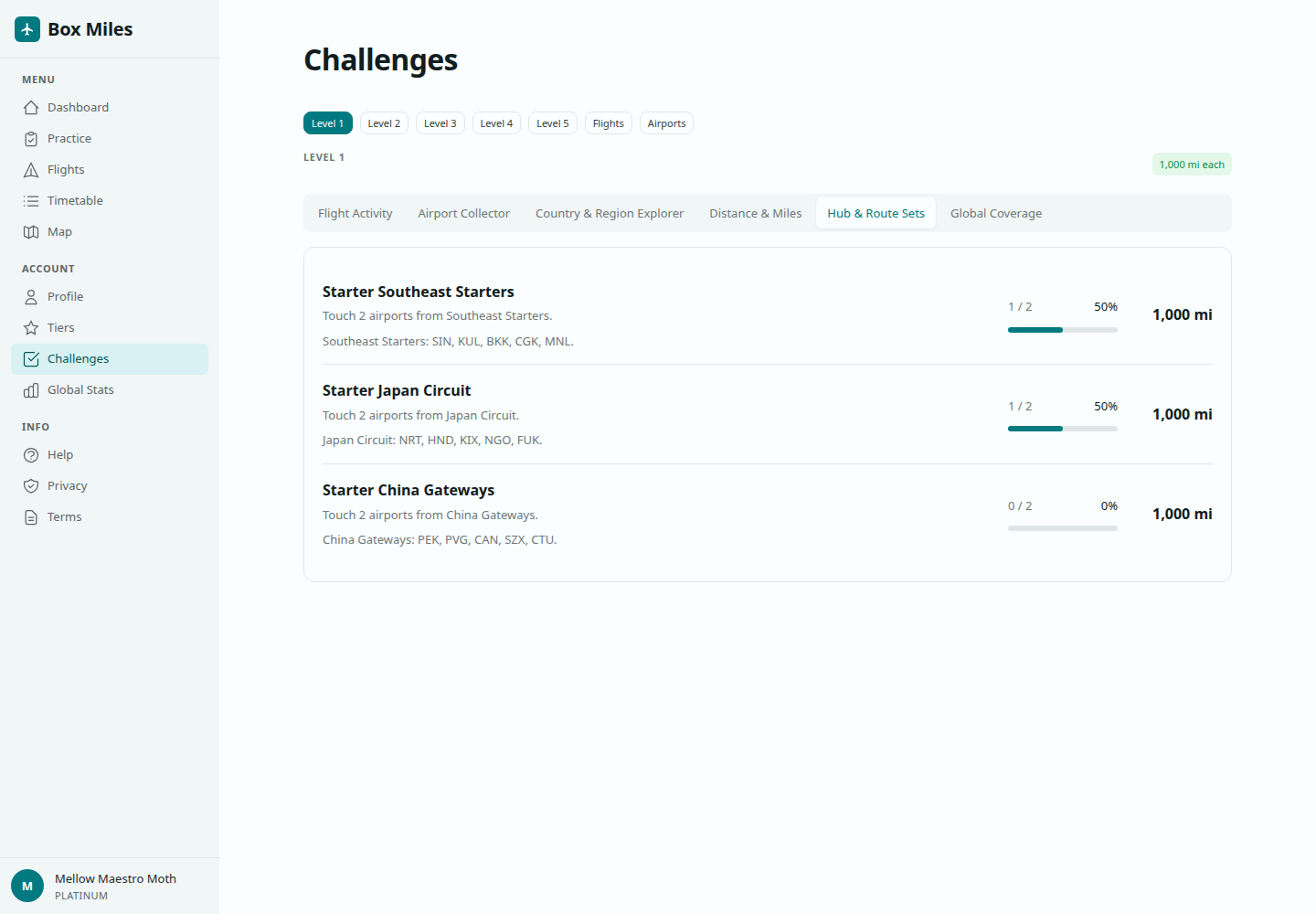This screenshot has height=914, width=1316.
Task: Open the Profile sidebar link
Action: click(x=110, y=297)
